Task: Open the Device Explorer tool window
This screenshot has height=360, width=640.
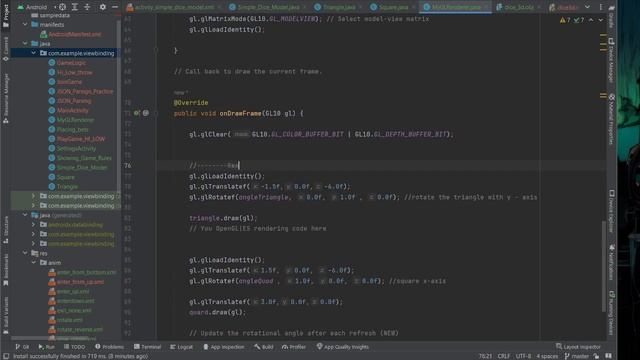Action: tap(611, 211)
